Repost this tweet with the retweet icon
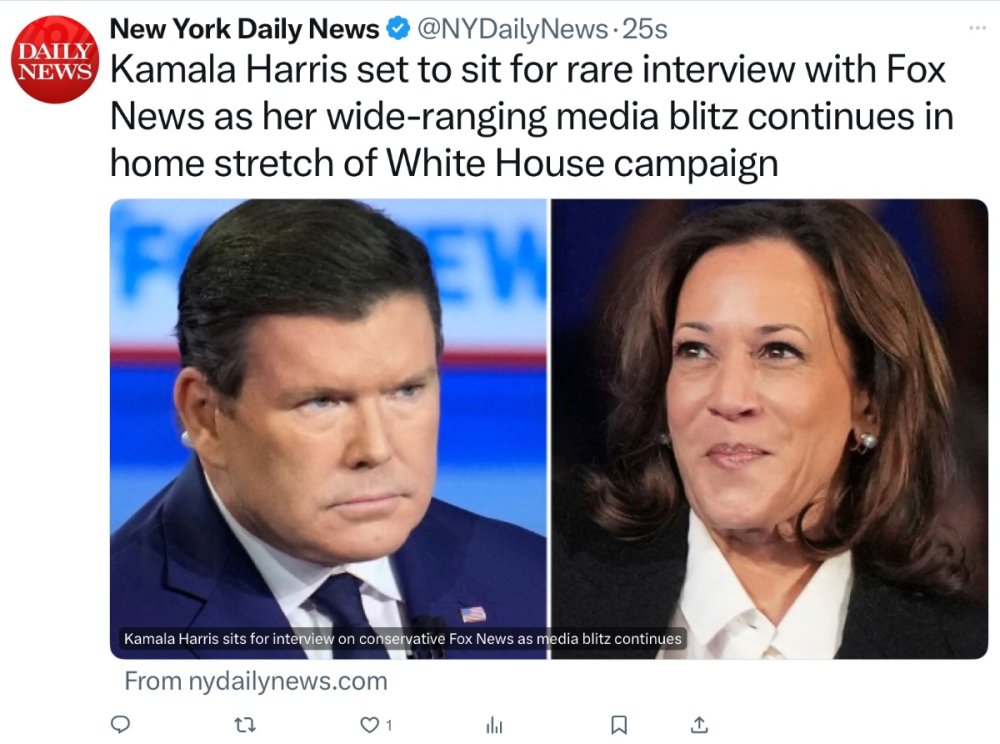Viewport: 1000px width, 744px height. (x=243, y=724)
